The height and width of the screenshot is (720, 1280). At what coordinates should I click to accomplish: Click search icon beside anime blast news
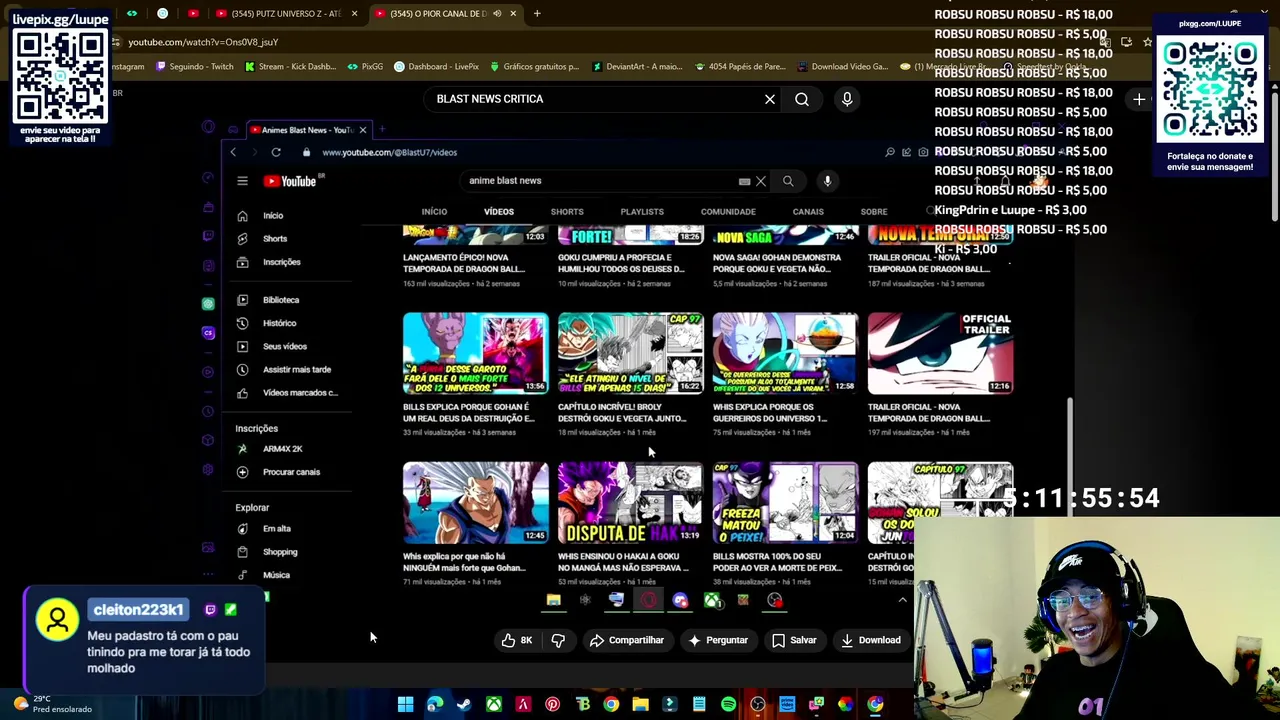(x=788, y=181)
